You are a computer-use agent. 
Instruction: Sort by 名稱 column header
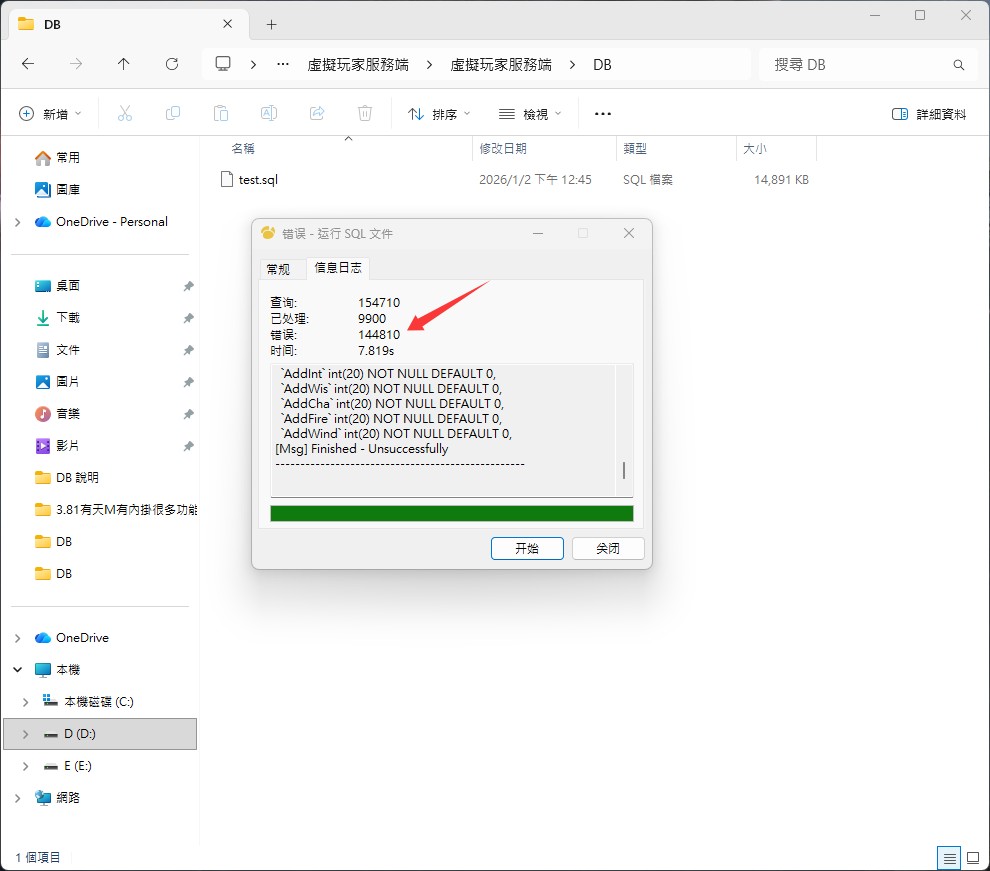pyautogui.click(x=243, y=148)
